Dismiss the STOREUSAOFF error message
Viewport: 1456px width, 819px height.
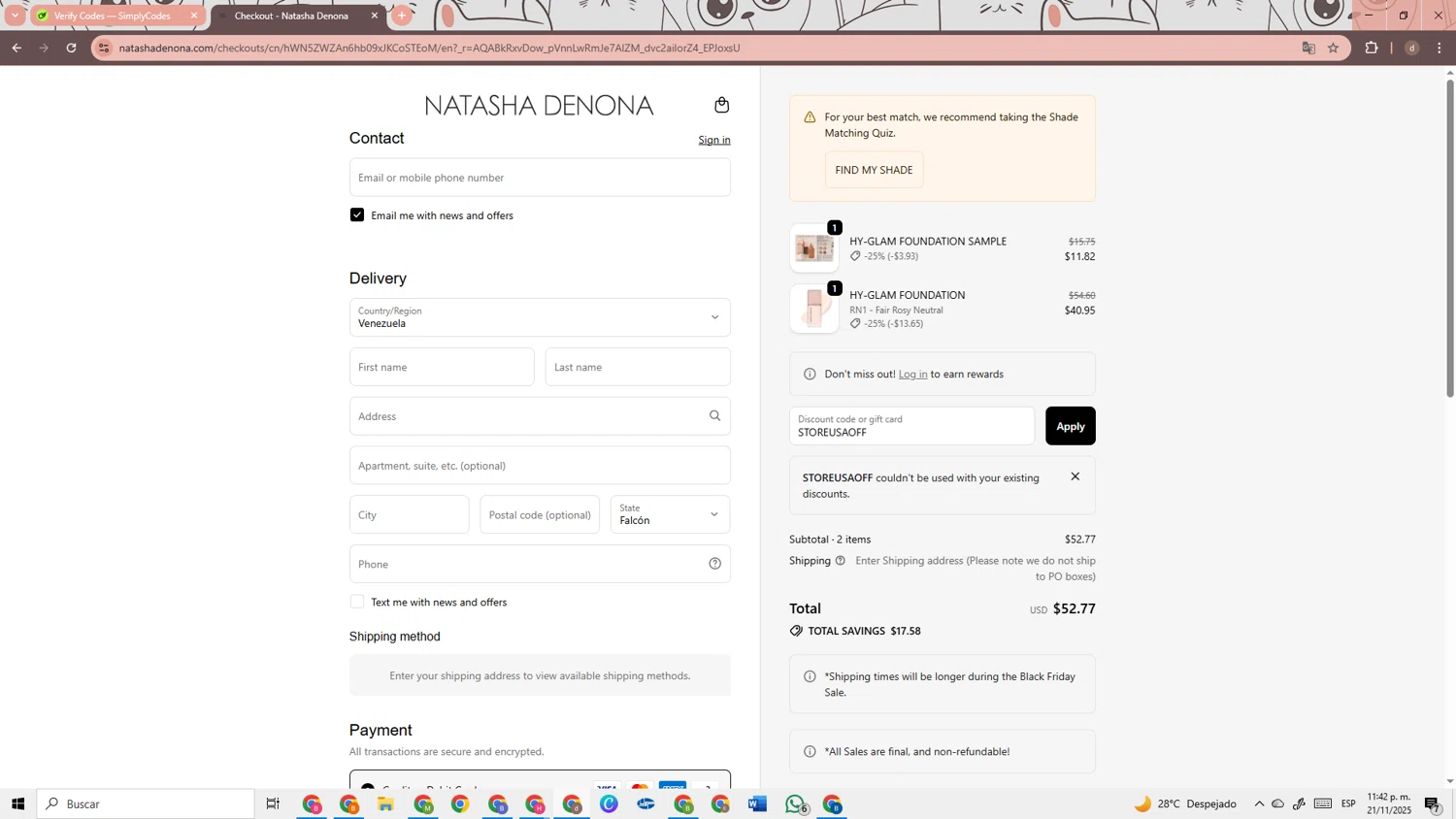pyautogui.click(x=1075, y=476)
